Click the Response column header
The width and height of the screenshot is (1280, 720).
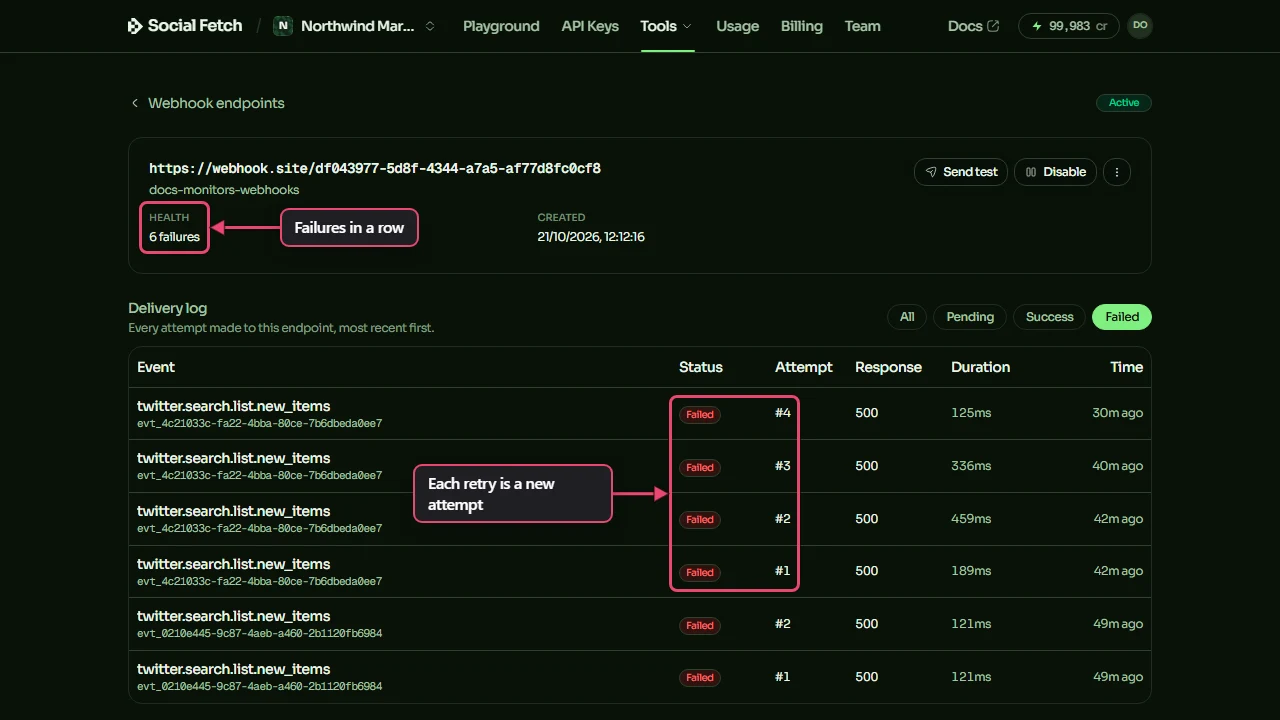click(888, 367)
